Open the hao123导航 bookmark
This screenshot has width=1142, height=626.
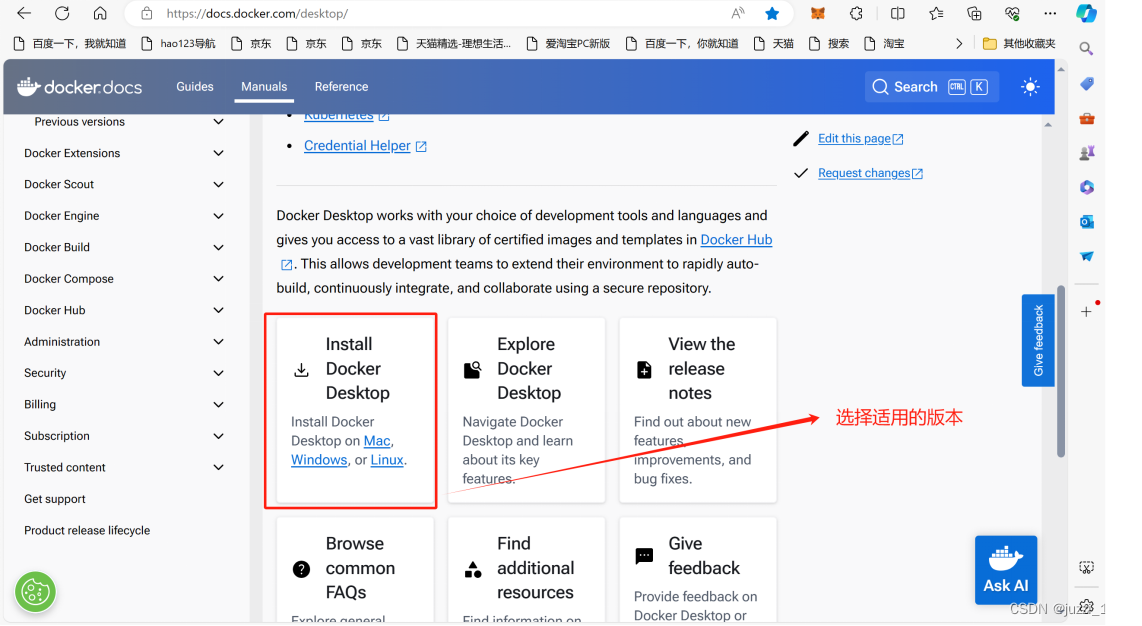click(178, 44)
